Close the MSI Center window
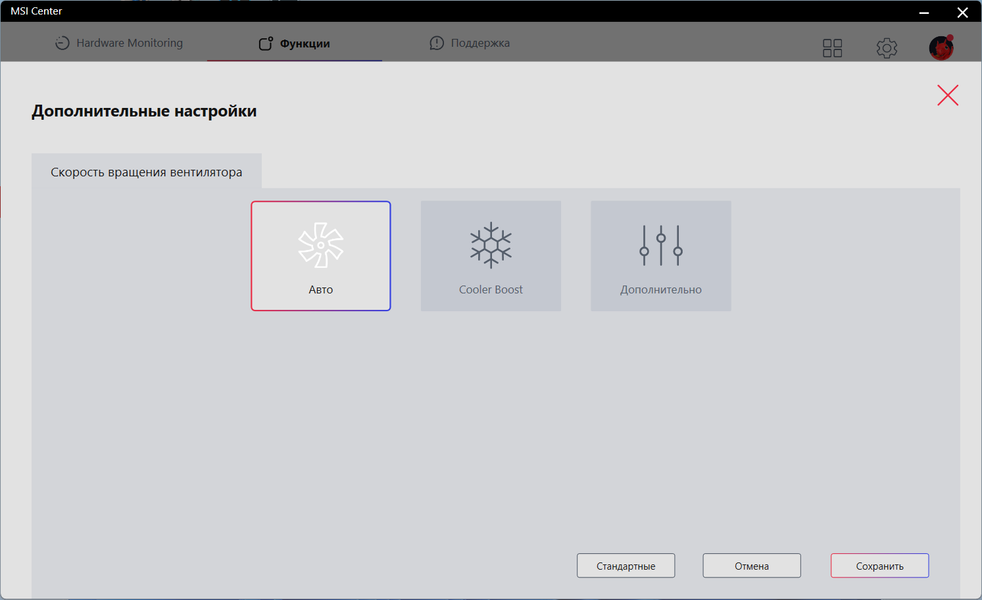This screenshot has height=600, width=982. (963, 12)
